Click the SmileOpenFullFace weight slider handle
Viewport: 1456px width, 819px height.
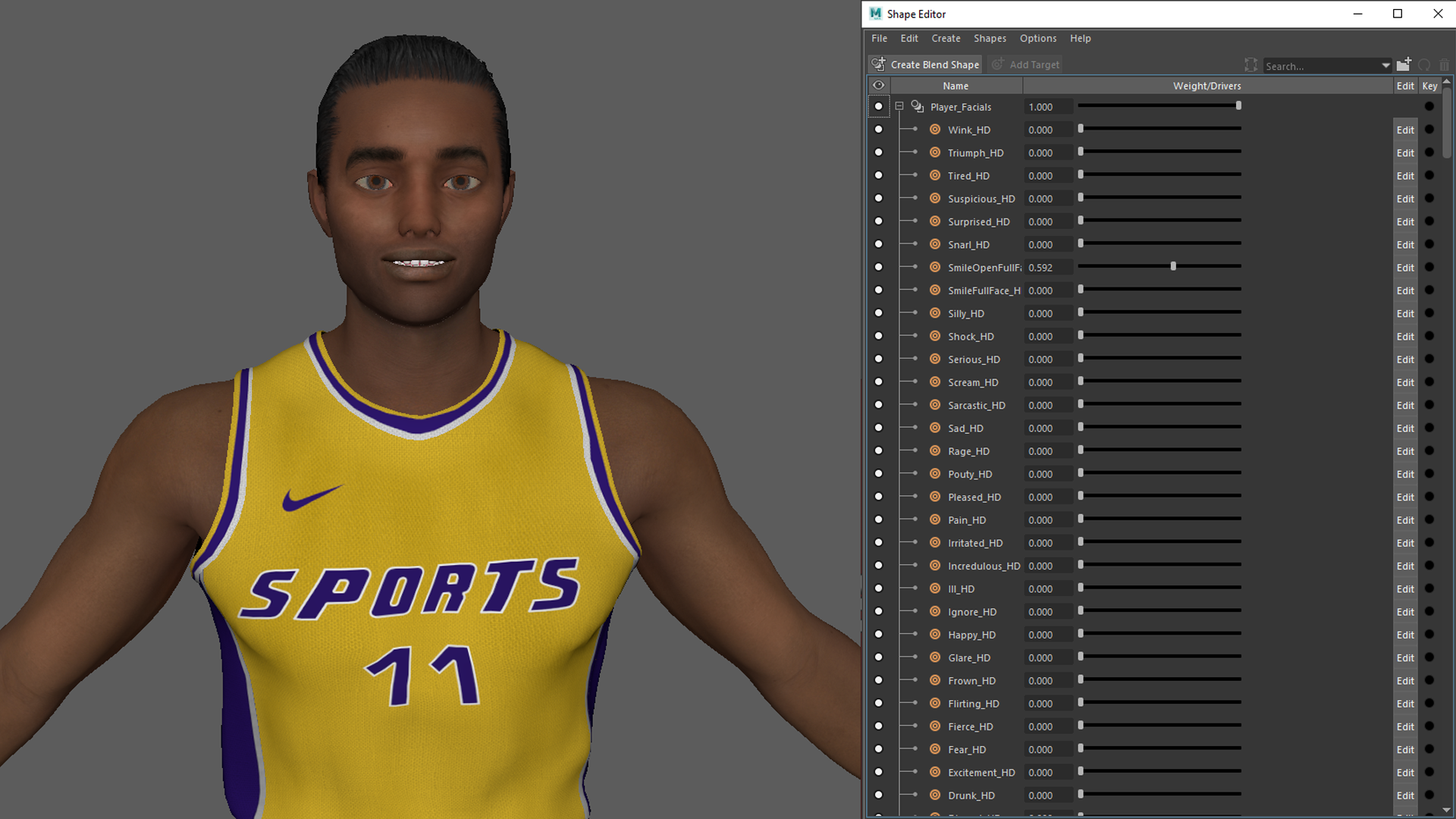coord(1173,267)
